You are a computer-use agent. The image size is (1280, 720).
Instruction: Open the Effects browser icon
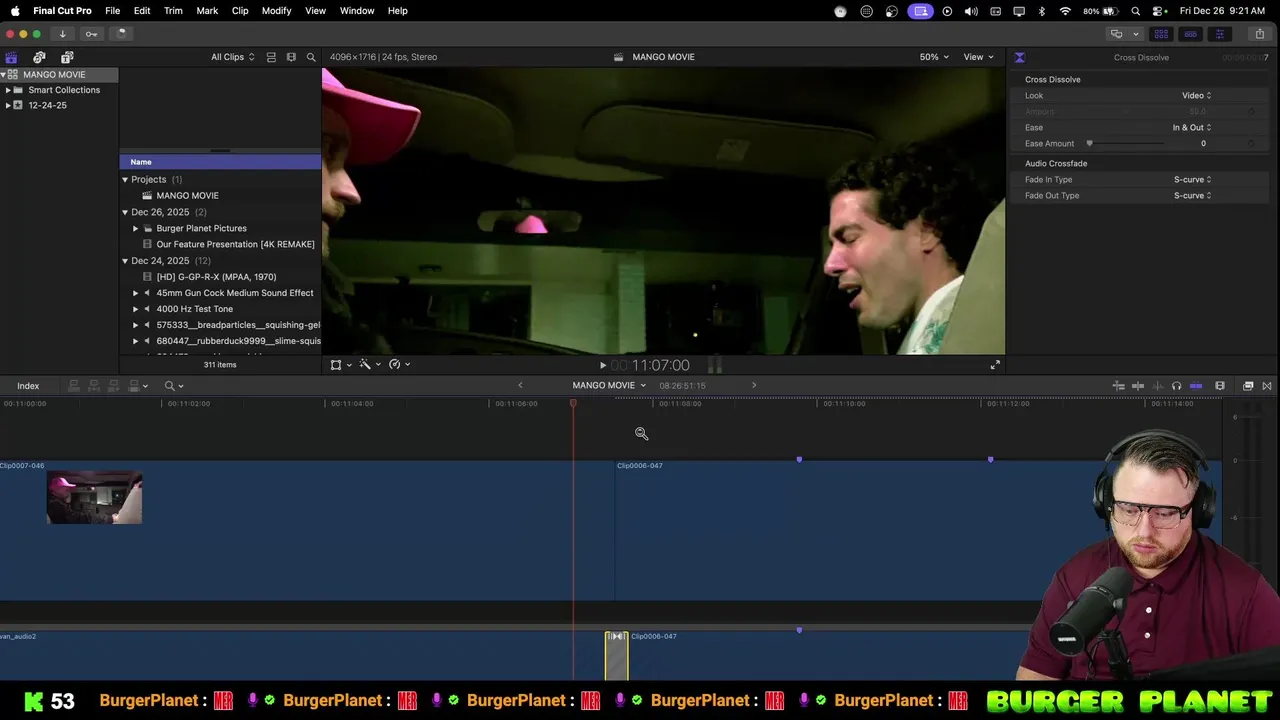click(x=1248, y=386)
